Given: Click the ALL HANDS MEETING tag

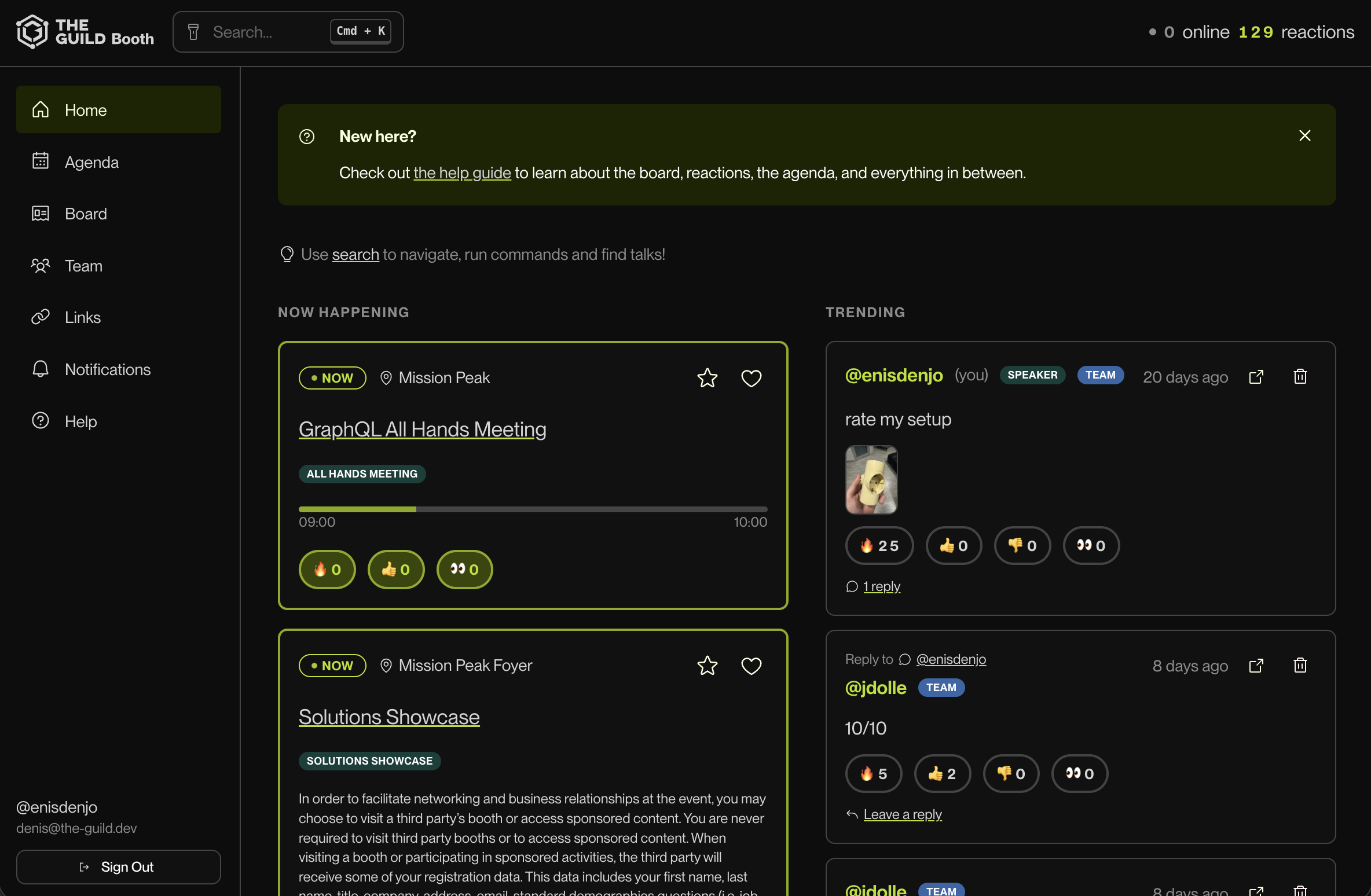Looking at the screenshot, I should tap(362, 473).
